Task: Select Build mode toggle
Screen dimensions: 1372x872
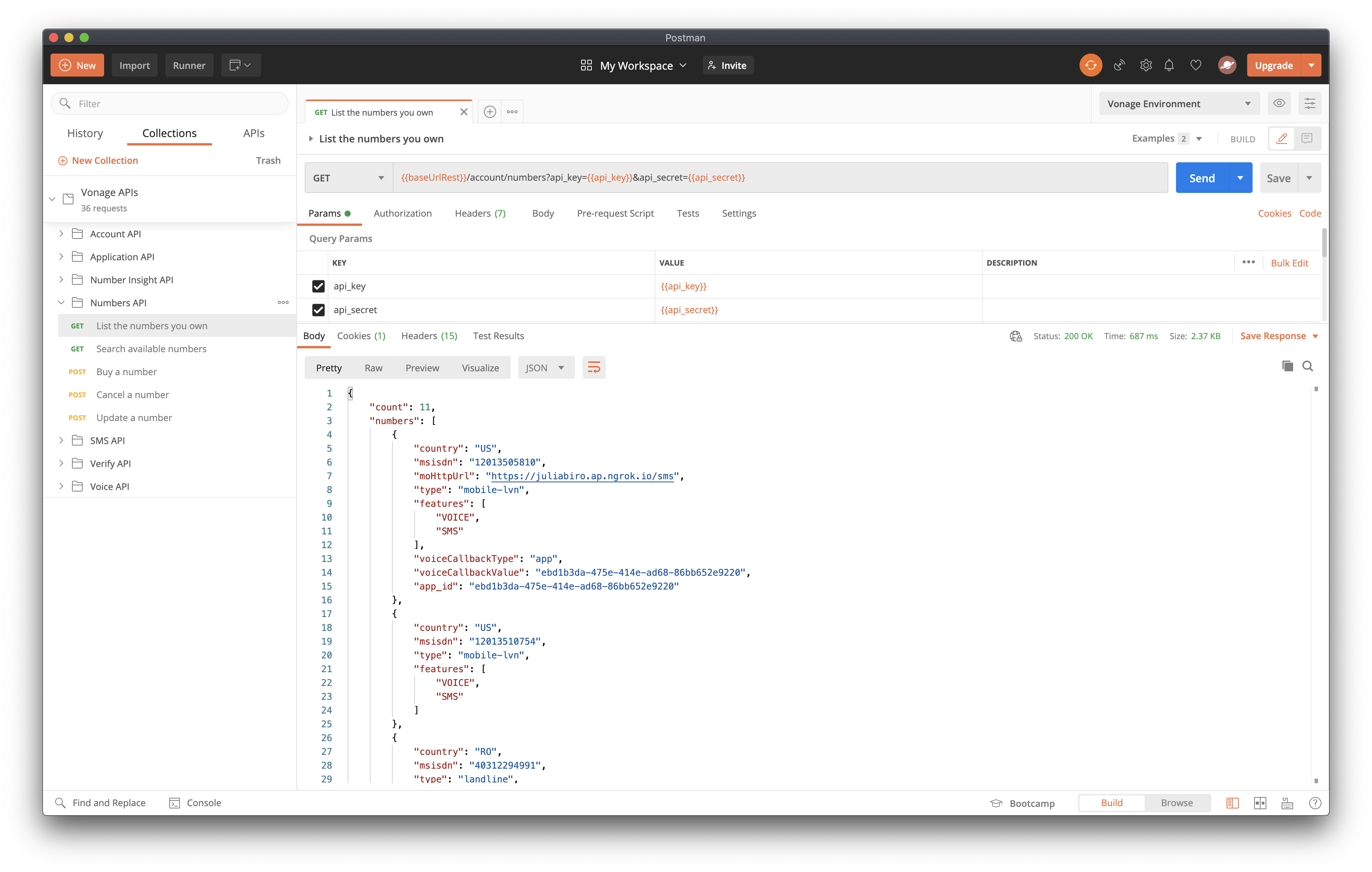Action: point(1112,802)
